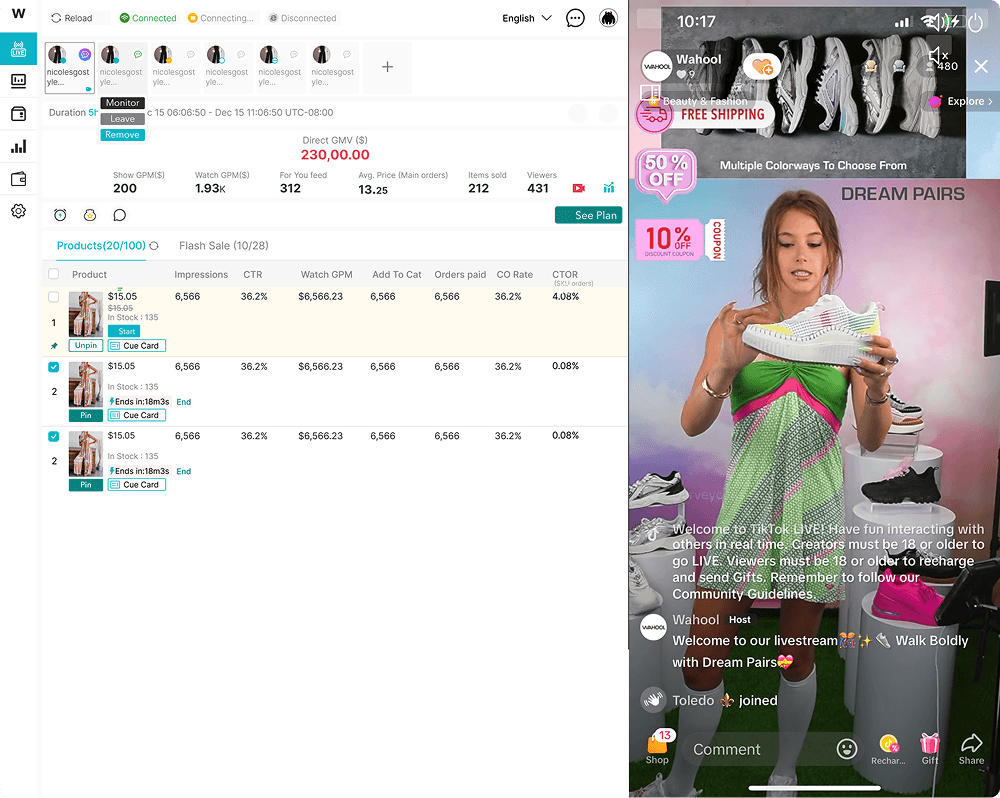Click the Impressions column header
This screenshot has width=1000, height=798.
pos(201,274)
